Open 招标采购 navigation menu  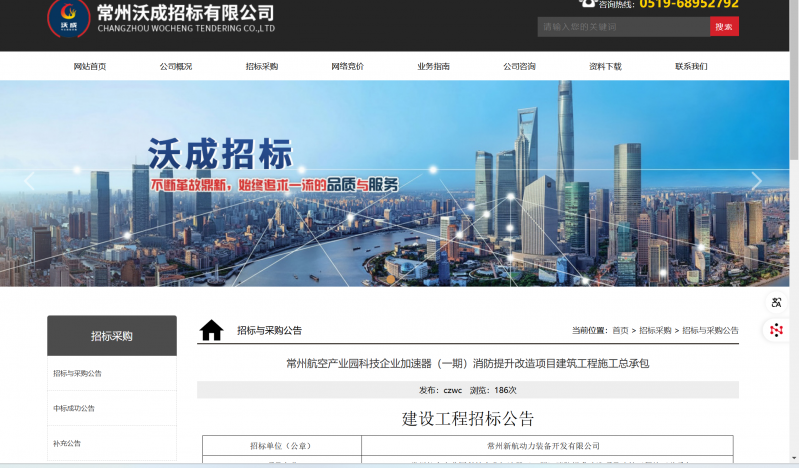pyautogui.click(x=262, y=67)
